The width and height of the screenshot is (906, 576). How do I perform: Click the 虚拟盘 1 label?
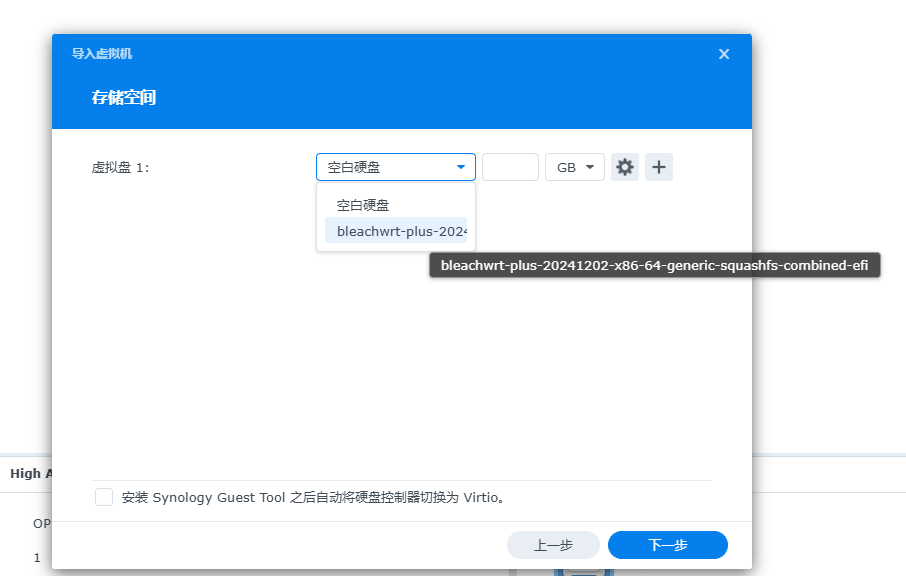(120, 168)
